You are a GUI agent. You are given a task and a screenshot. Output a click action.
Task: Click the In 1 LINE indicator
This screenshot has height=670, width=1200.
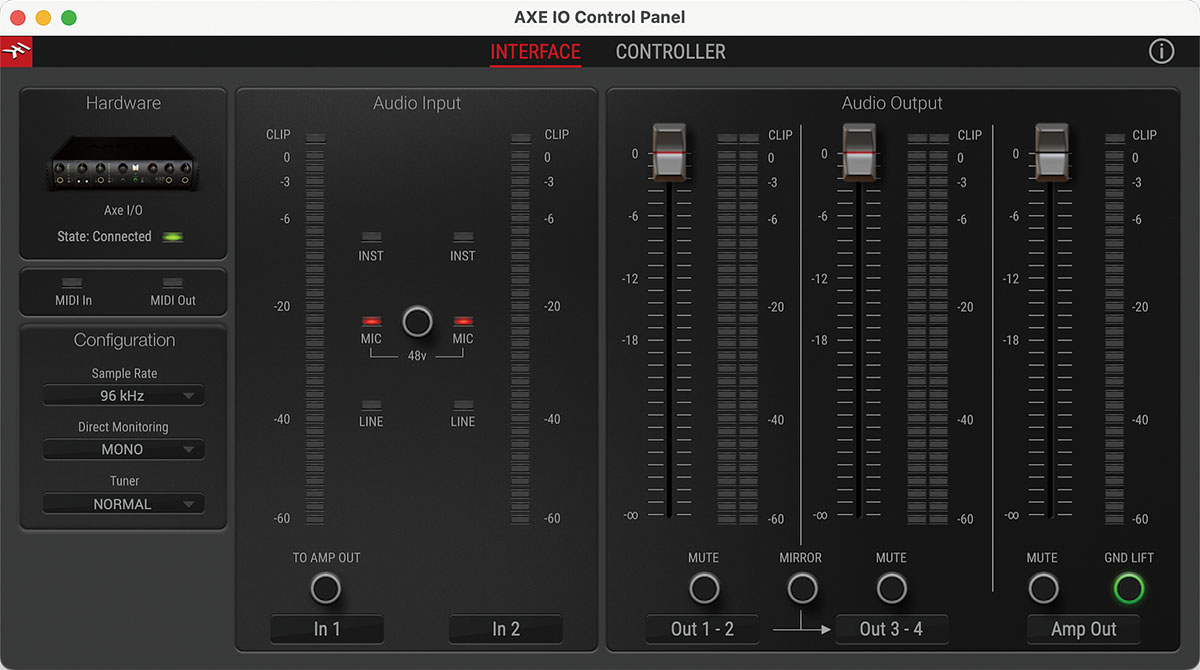(x=371, y=404)
